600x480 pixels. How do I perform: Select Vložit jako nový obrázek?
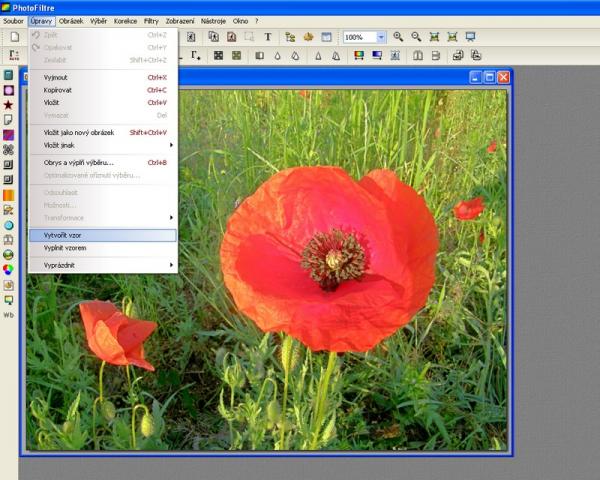pos(103,132)
